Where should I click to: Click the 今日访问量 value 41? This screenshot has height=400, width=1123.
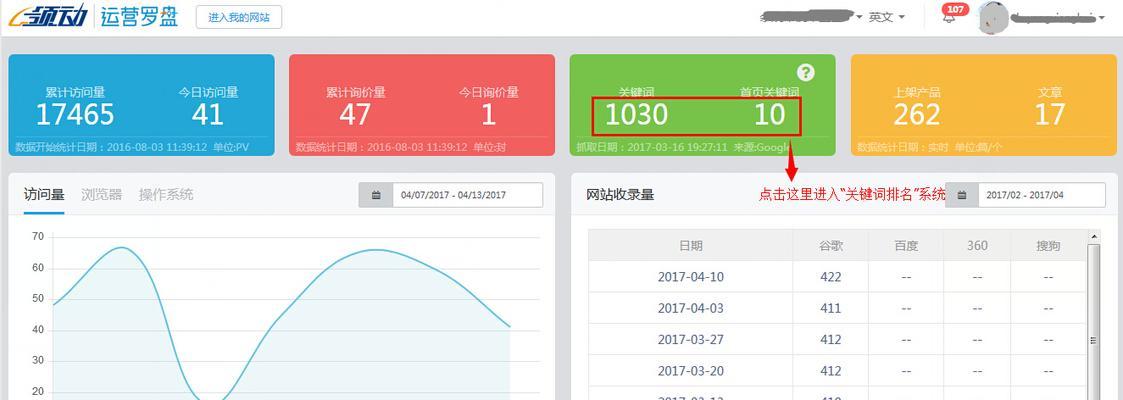click(208, 114)
